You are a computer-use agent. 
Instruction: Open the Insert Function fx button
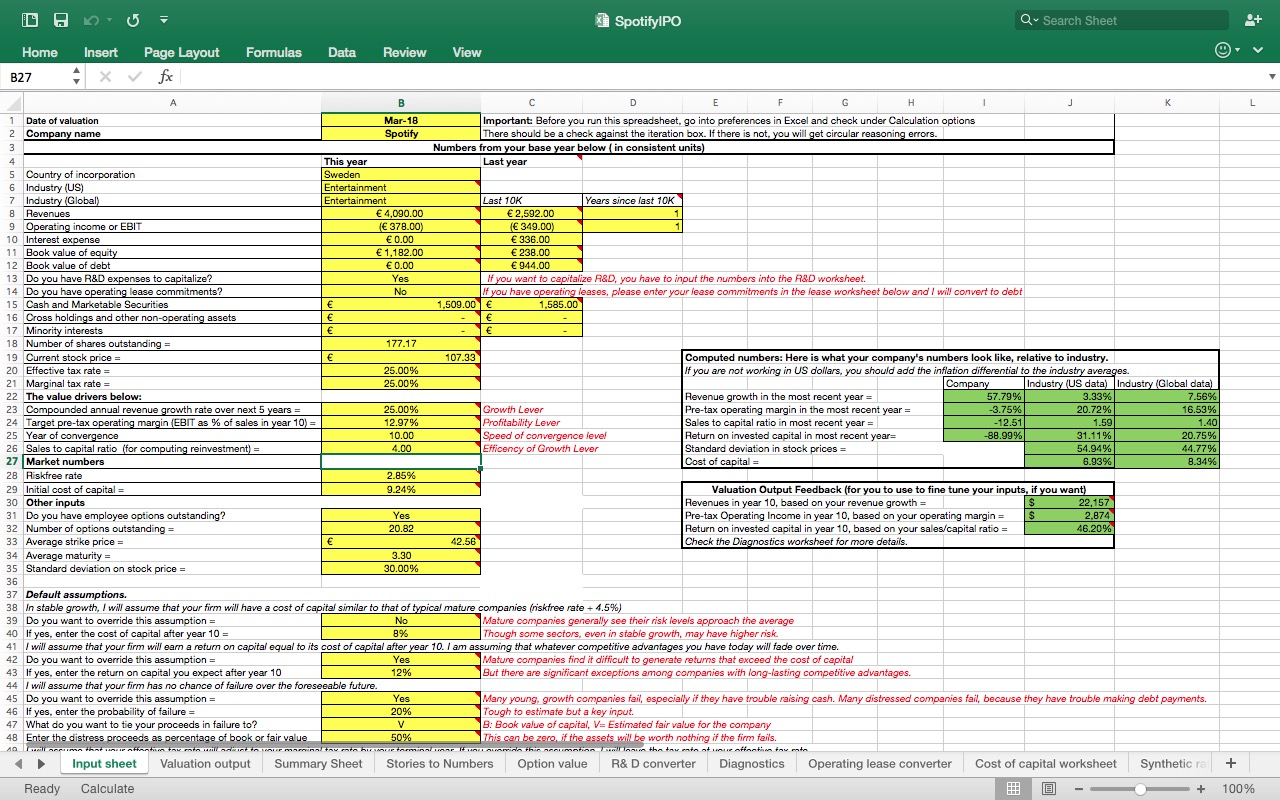click(x=166, y=76)
